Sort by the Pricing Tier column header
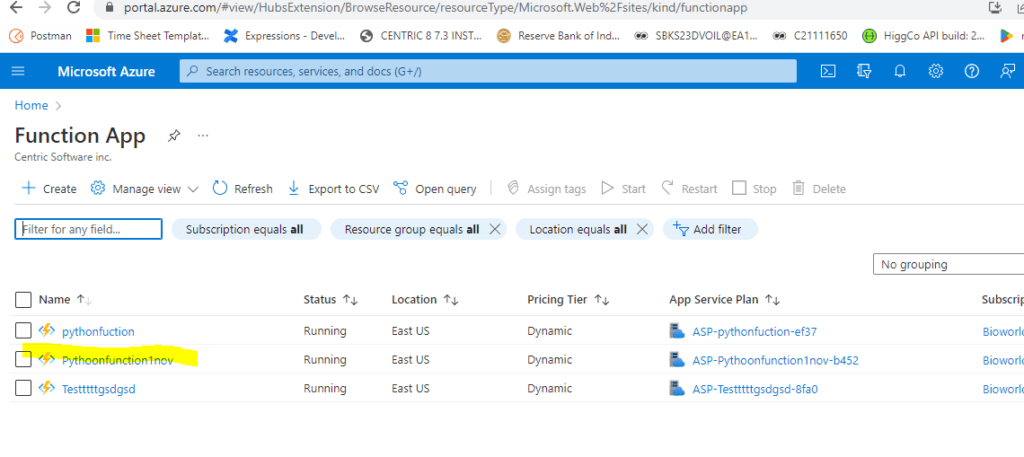Viewport: 1024px width, 457px height. 568,300
